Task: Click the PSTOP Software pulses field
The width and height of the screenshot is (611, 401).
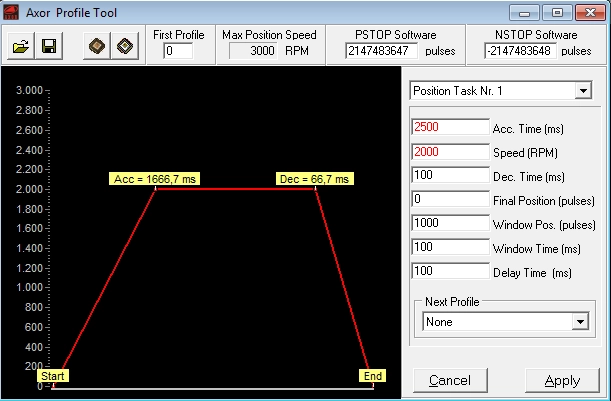Action: tap(381, 51)
